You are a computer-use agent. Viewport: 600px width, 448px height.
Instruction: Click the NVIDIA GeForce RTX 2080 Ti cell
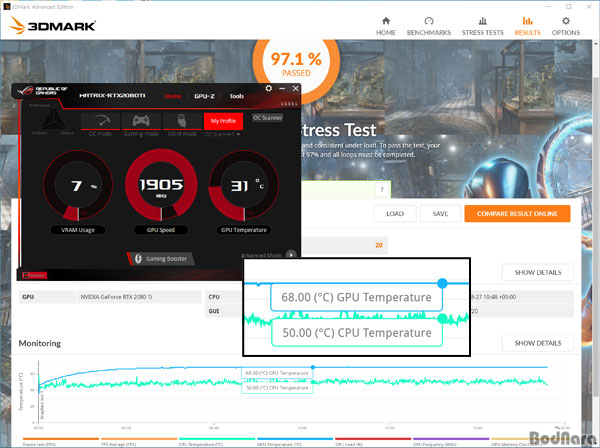(139, 297)
